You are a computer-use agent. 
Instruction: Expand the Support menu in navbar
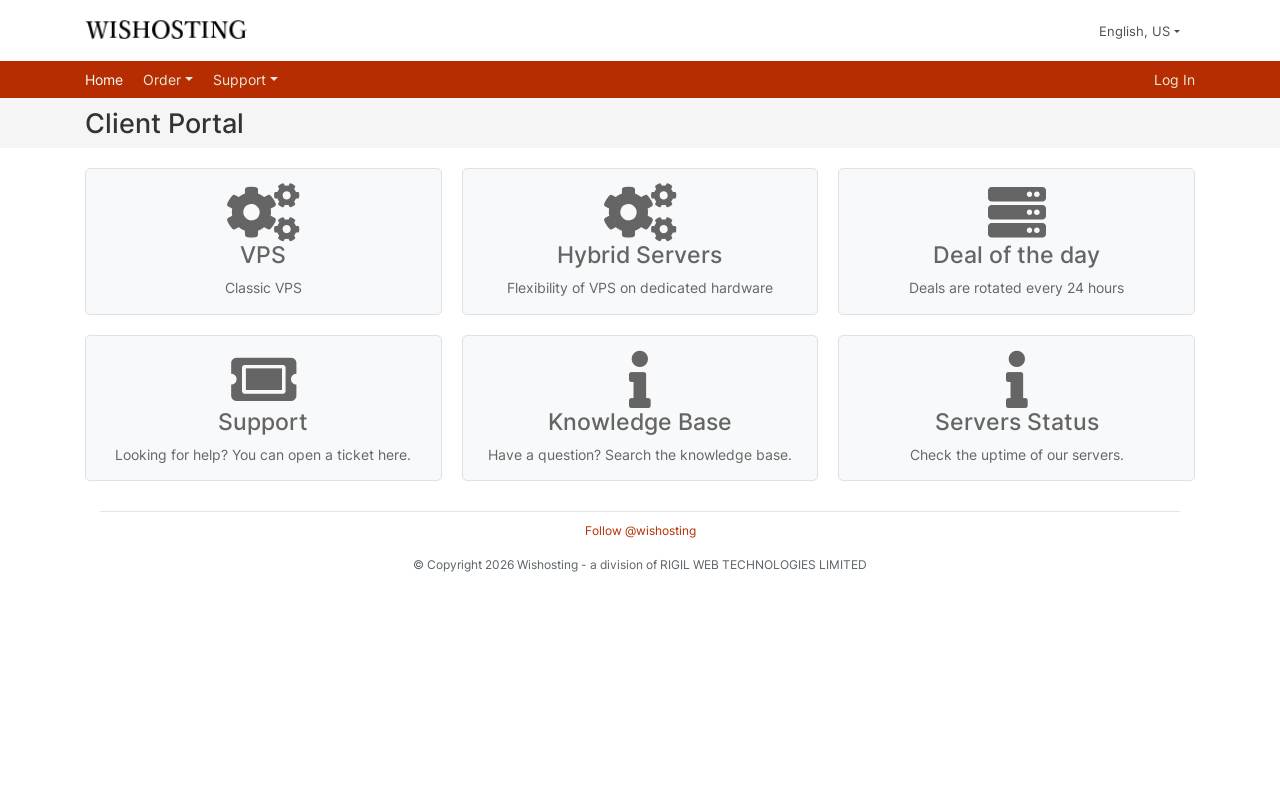245,80
